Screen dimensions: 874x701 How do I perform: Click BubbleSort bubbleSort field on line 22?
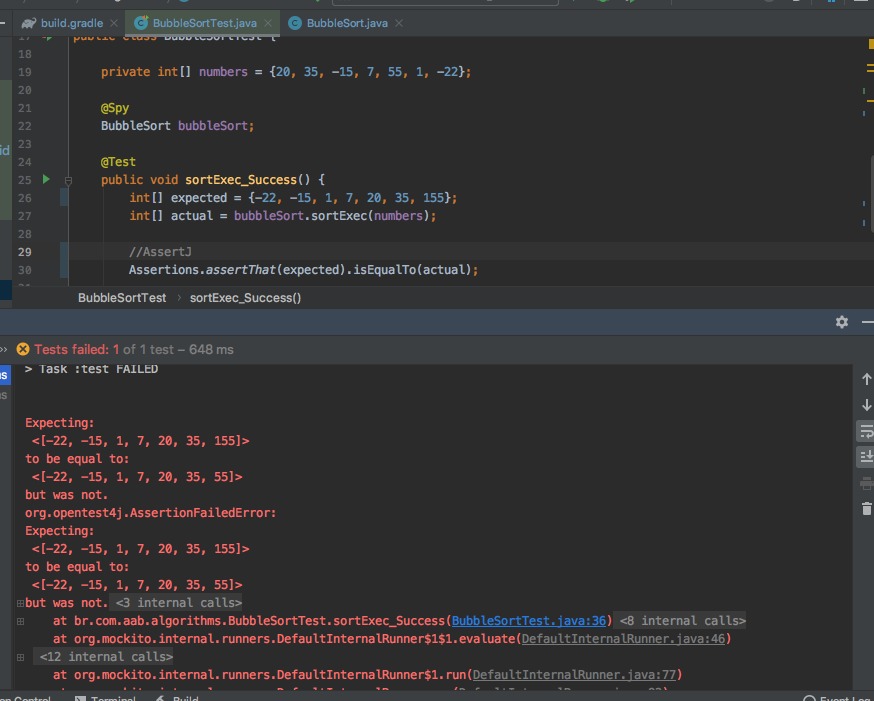pos(177,126)
